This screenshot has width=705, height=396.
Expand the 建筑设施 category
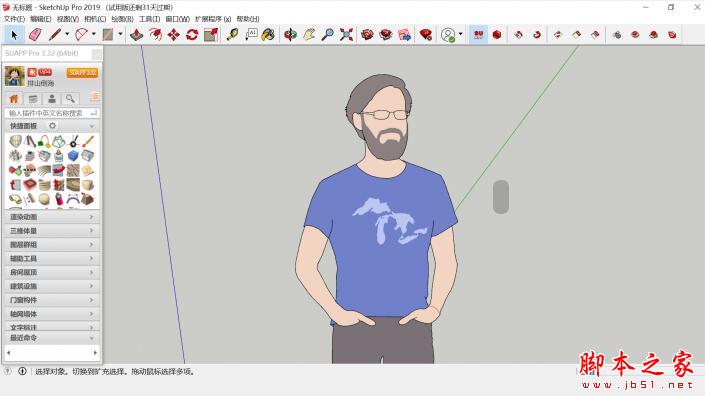tap(52, 286)
